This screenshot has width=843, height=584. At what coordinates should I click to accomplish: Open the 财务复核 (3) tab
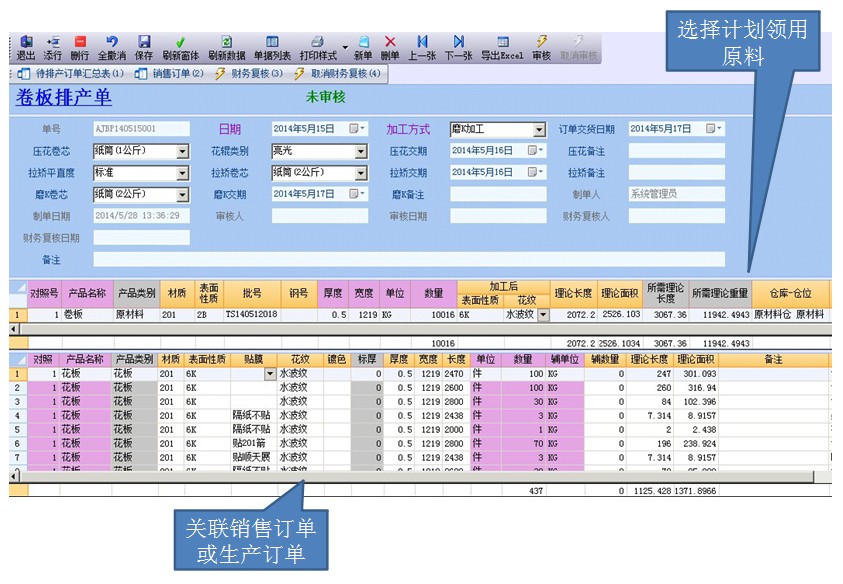tap(249, 73)
